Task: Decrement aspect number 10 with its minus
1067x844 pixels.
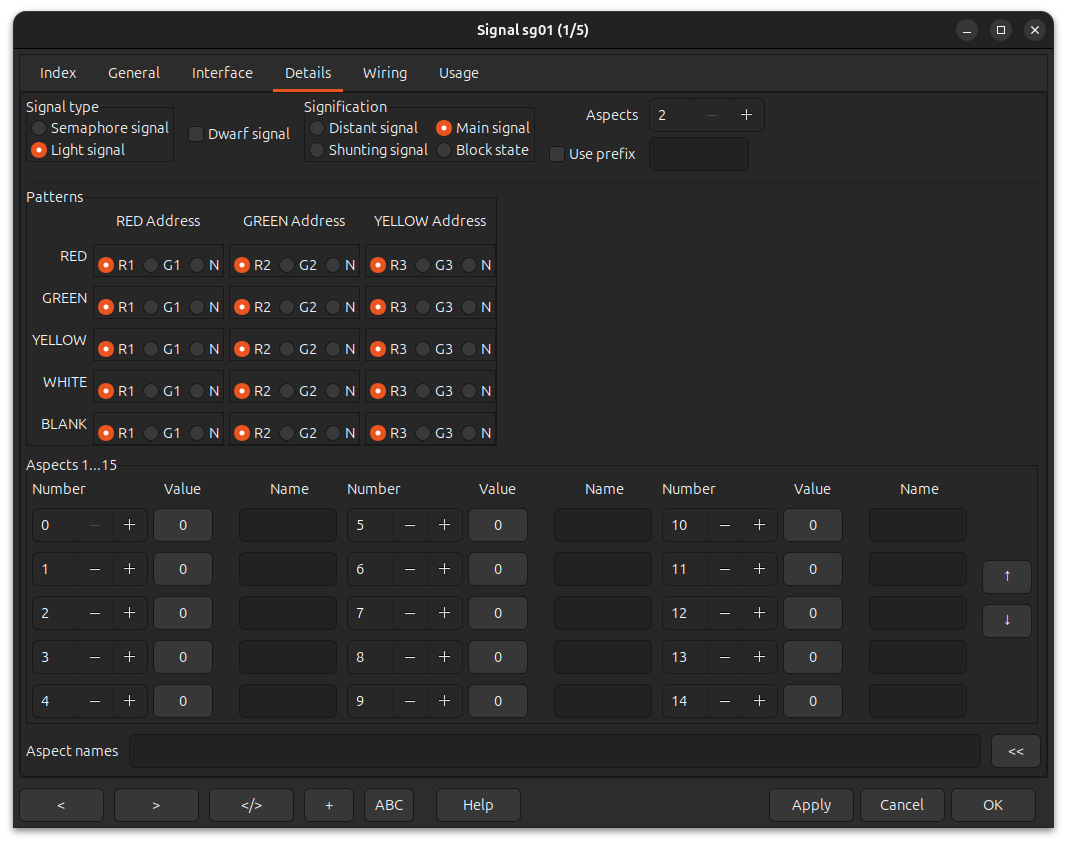Action: pyautogui.click(x=725, y=525)
